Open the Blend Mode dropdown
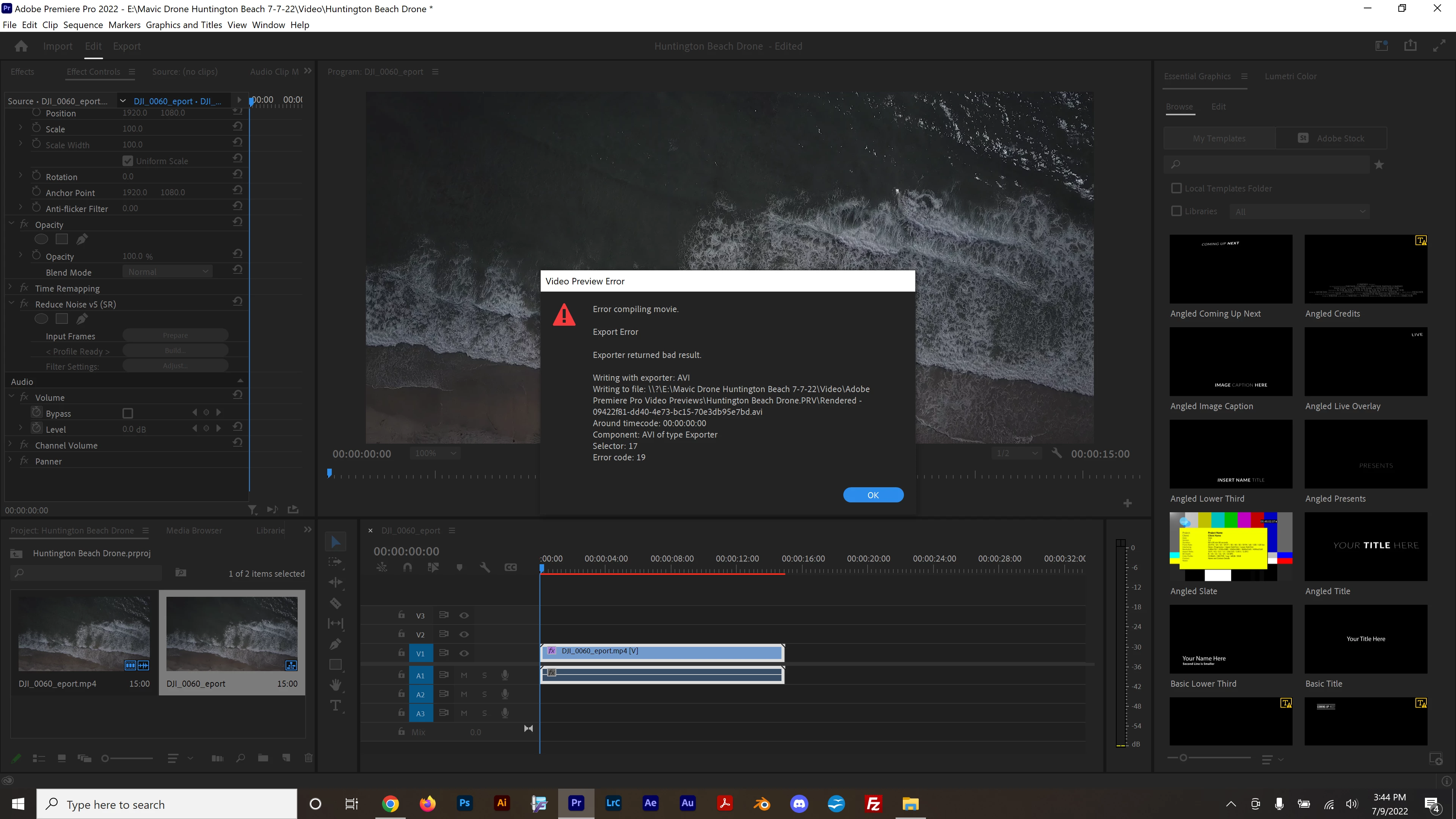The image size is (1456, 819). click(x=167, y=272)
